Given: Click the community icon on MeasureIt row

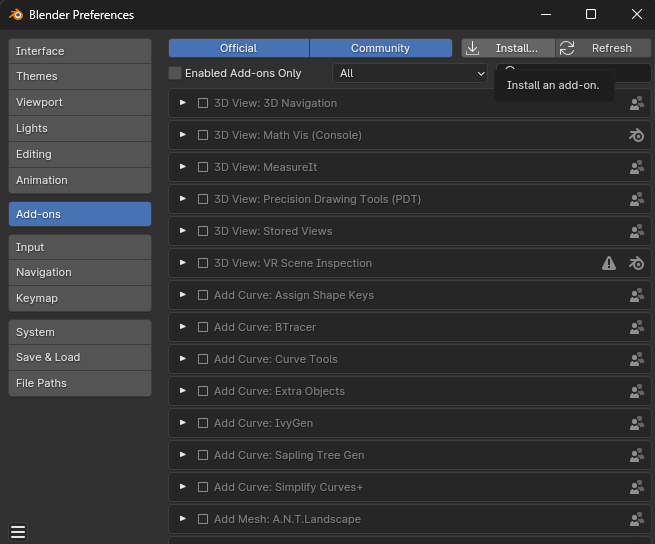Looking at the screenshot, I should click(x=637, y=167).
